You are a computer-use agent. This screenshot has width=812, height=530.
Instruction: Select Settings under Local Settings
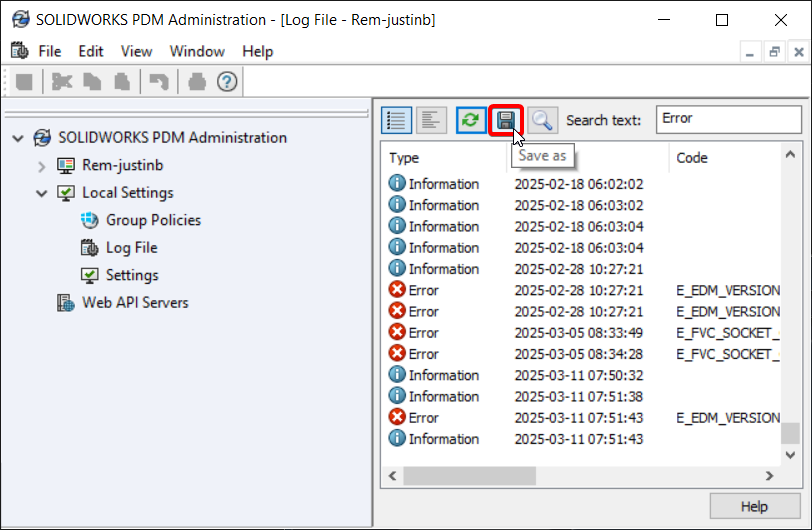coord(132,275)
